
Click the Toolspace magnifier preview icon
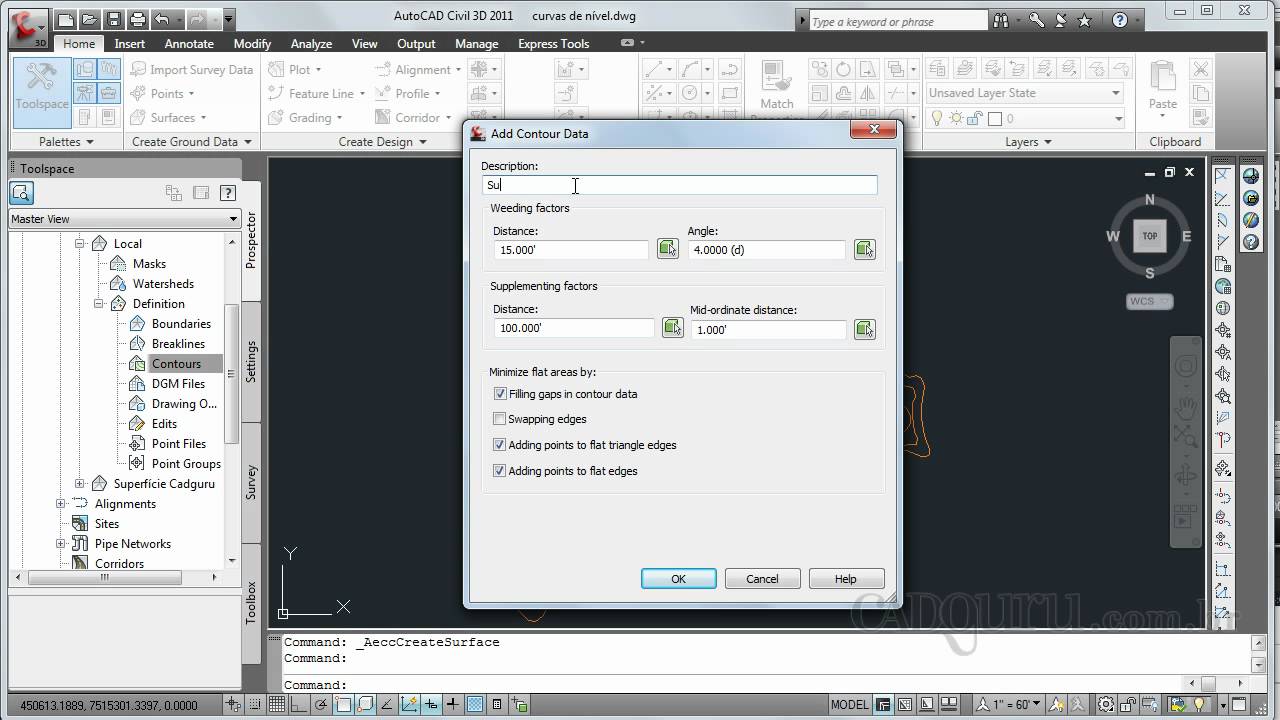pyautogui.click(x=22, y=193)
